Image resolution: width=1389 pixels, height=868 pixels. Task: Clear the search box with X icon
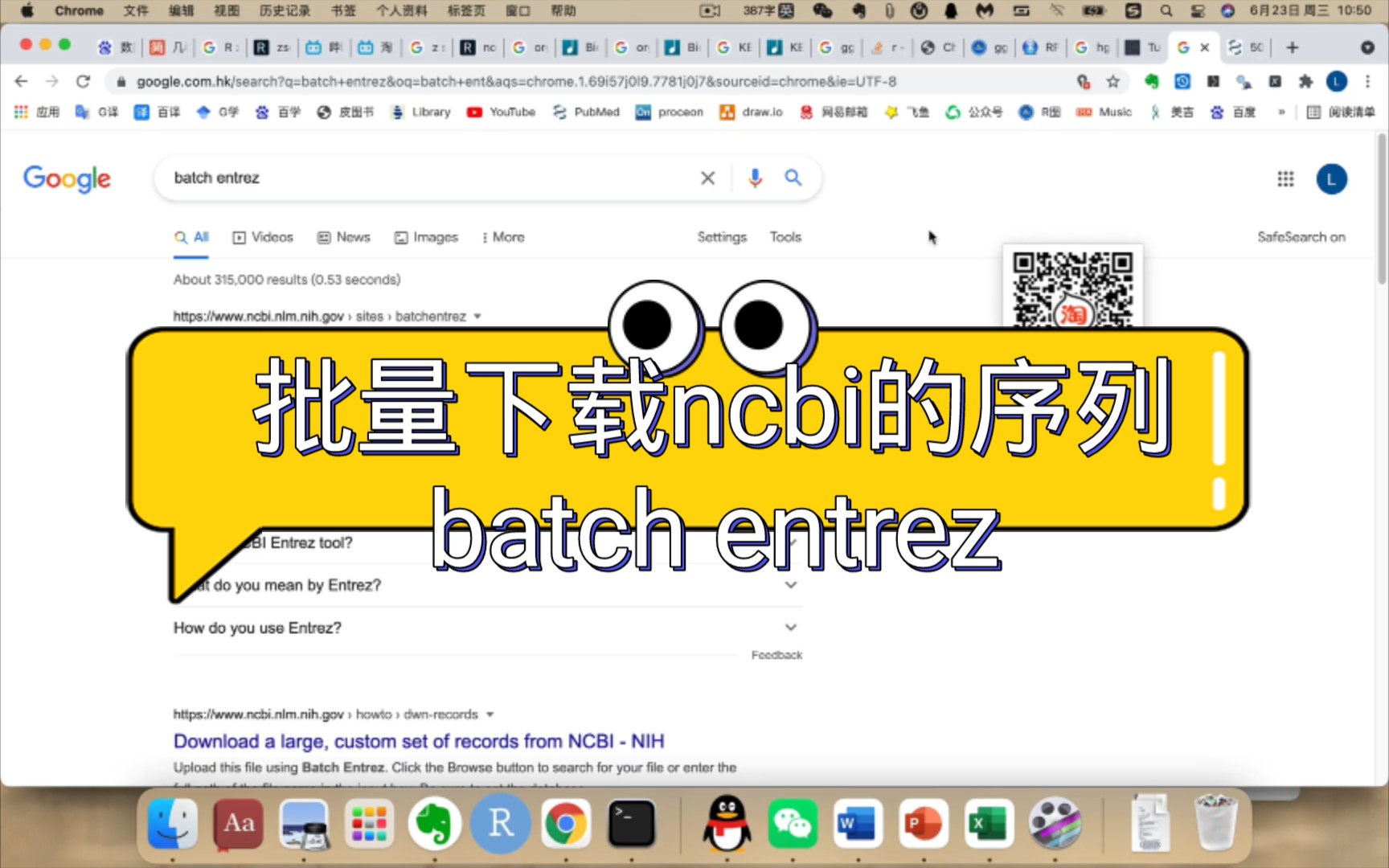707,178
